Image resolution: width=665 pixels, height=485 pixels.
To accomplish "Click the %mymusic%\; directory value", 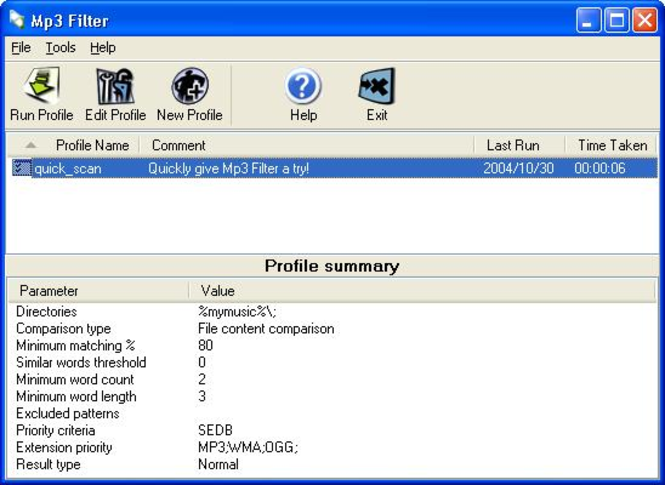I will tap(237, 312).
